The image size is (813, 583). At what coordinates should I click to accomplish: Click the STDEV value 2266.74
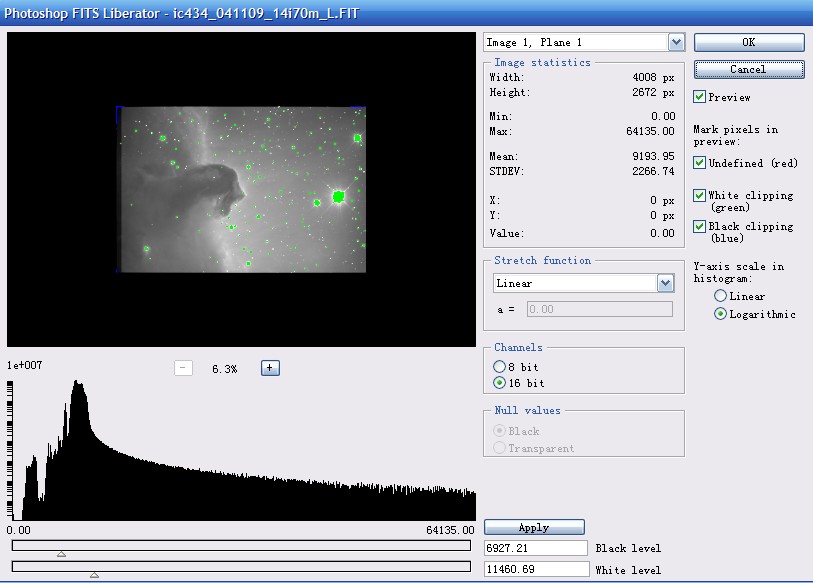click(x=653, y=171)
